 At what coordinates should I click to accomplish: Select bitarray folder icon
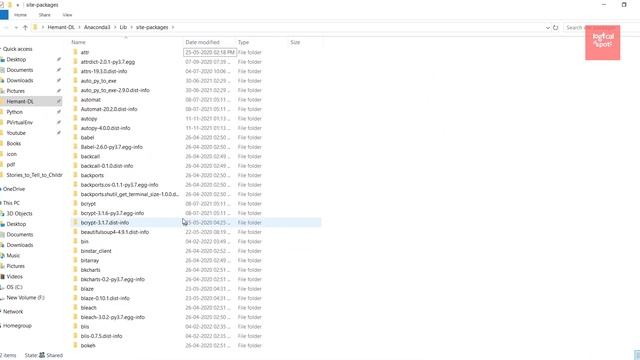(x=75, y=260)
